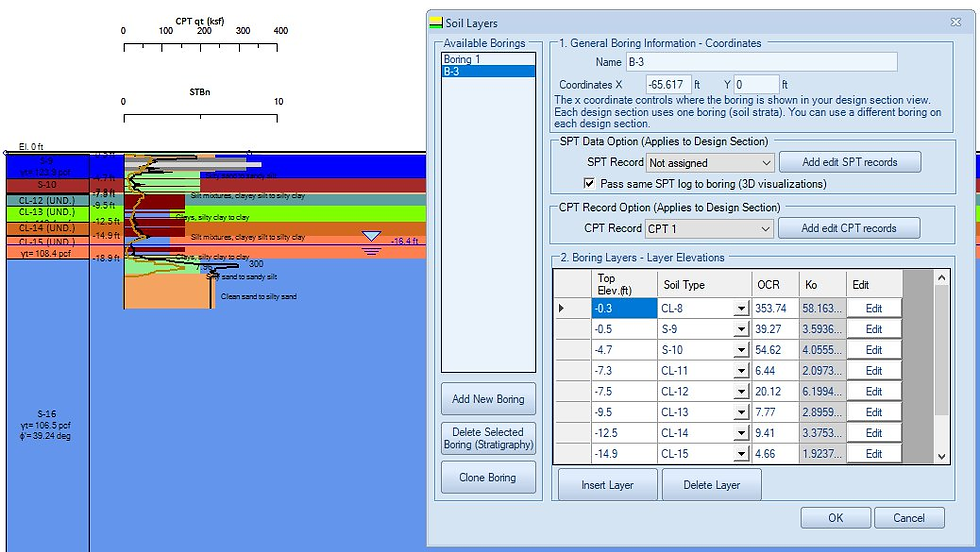Click the Soil Layers dialog title icon
This screenshot has height=552, width=980.
(x=436, y=23)
